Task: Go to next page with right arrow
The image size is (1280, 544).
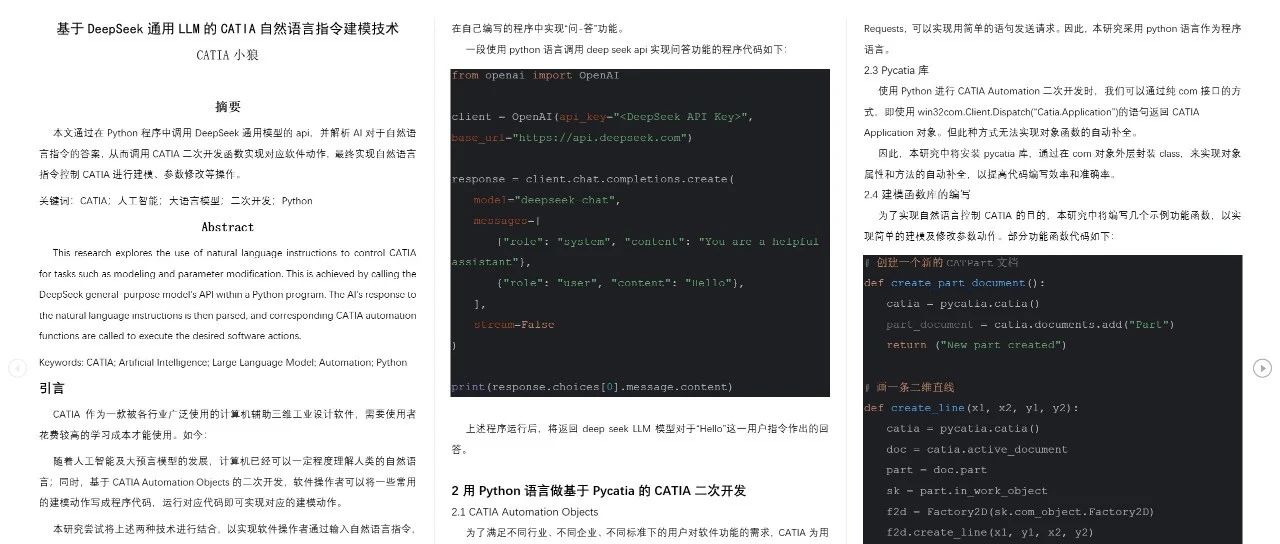Action: [1262, 368]
